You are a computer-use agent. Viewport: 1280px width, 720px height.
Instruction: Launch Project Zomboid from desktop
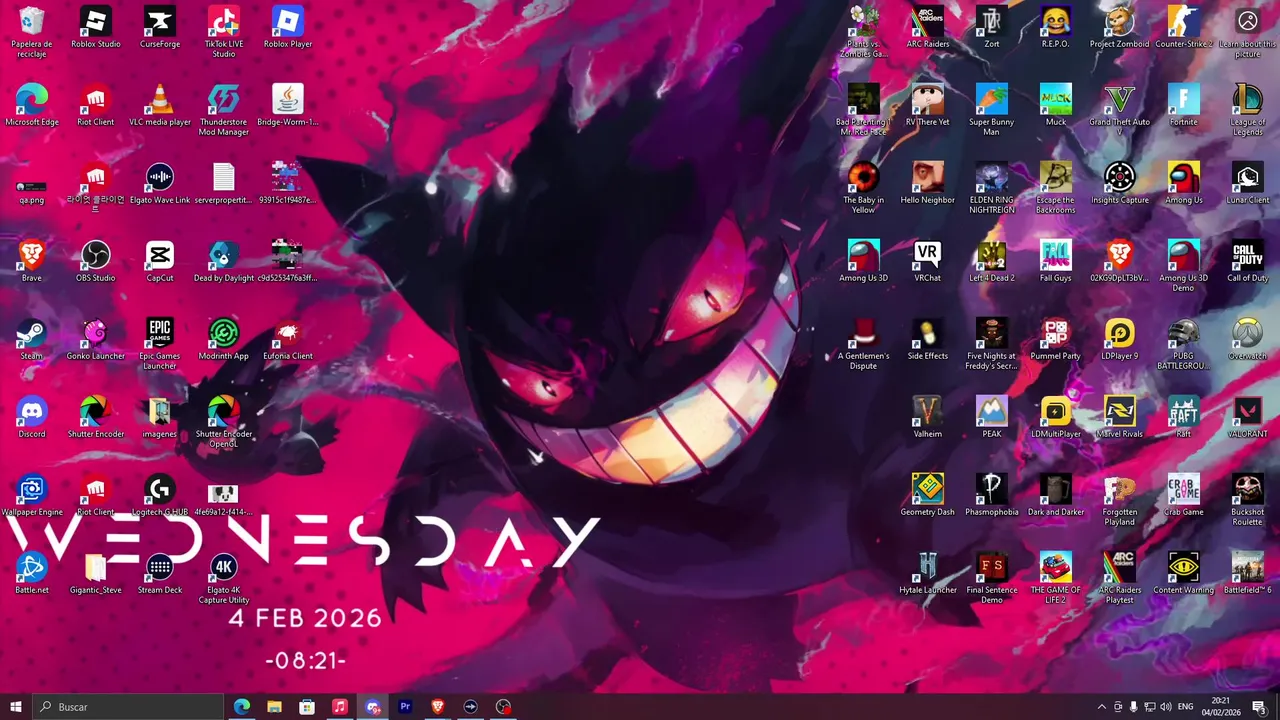click(x=1120, y=28)
